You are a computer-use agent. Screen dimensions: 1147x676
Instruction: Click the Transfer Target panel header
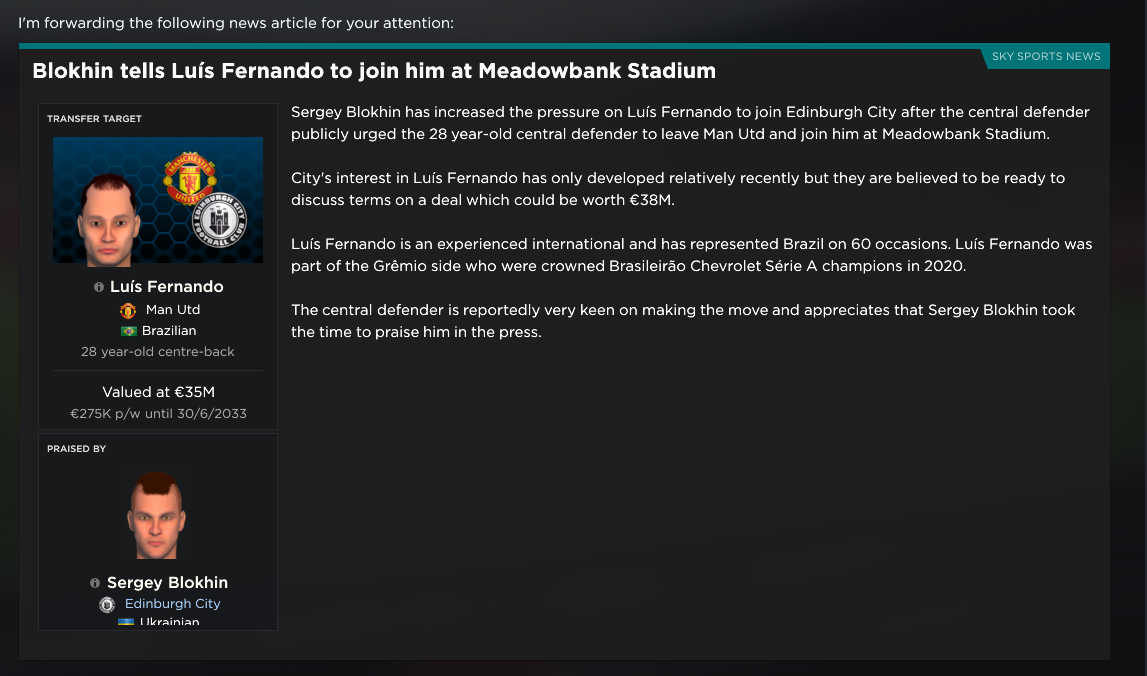tap(94, 119)
